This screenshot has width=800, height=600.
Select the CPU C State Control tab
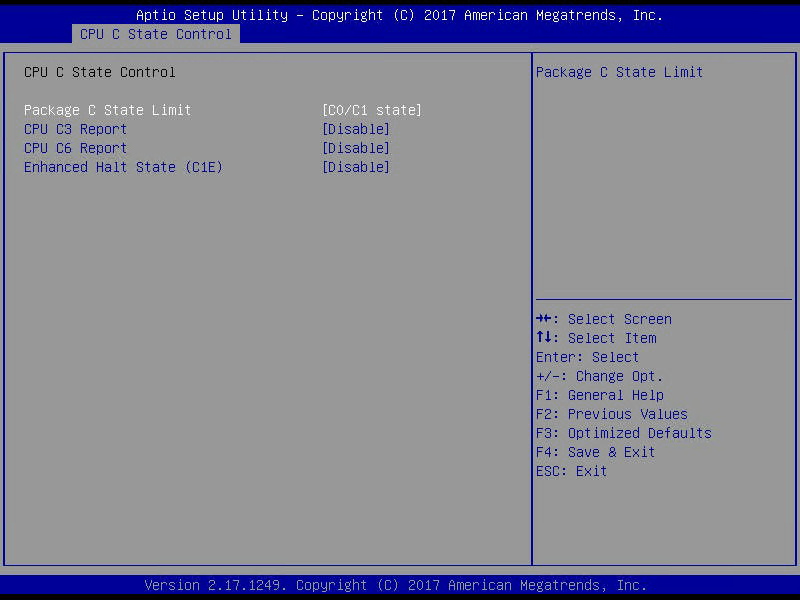tap(155, 34)
